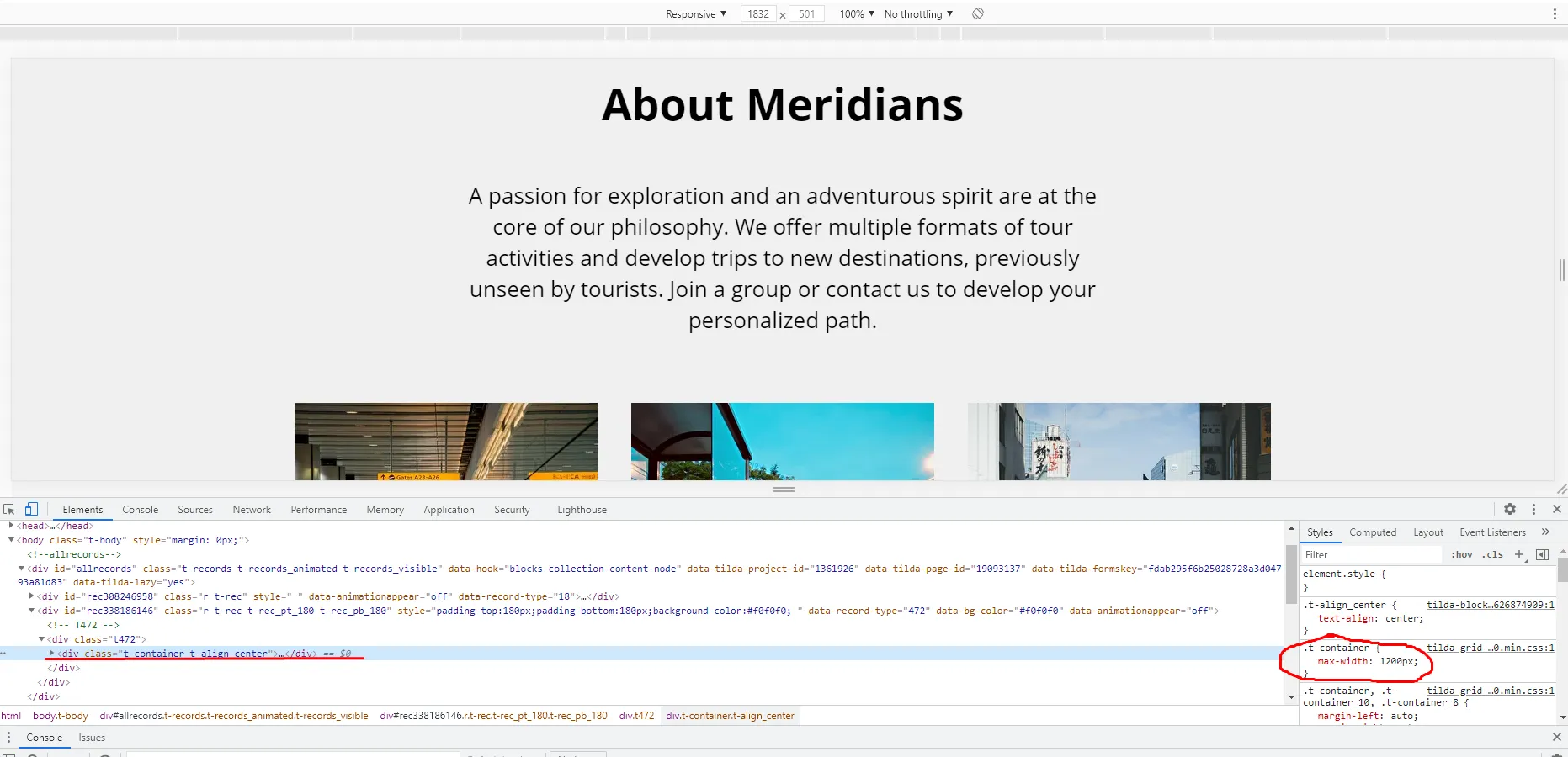Activate the inspect element picker icon

(x=9, y=509)
